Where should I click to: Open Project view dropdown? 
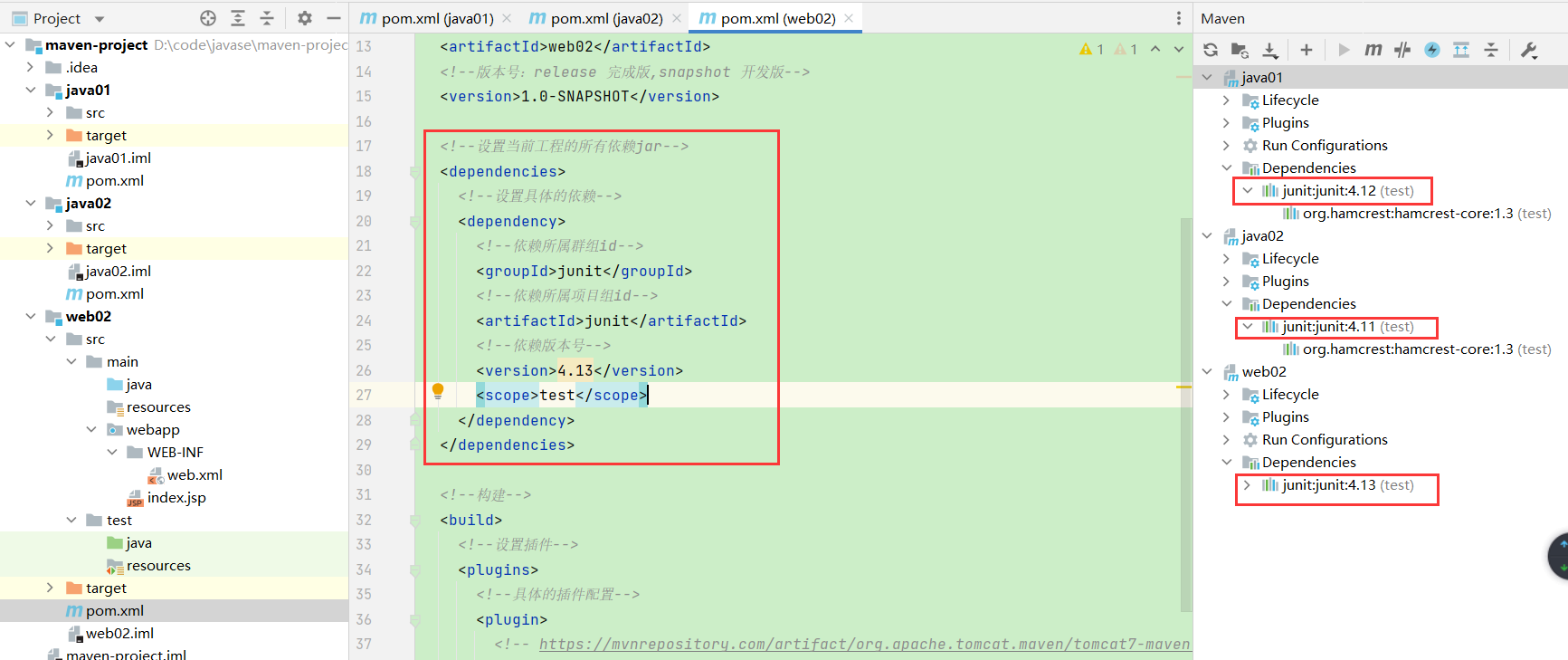tap(100, 19)
